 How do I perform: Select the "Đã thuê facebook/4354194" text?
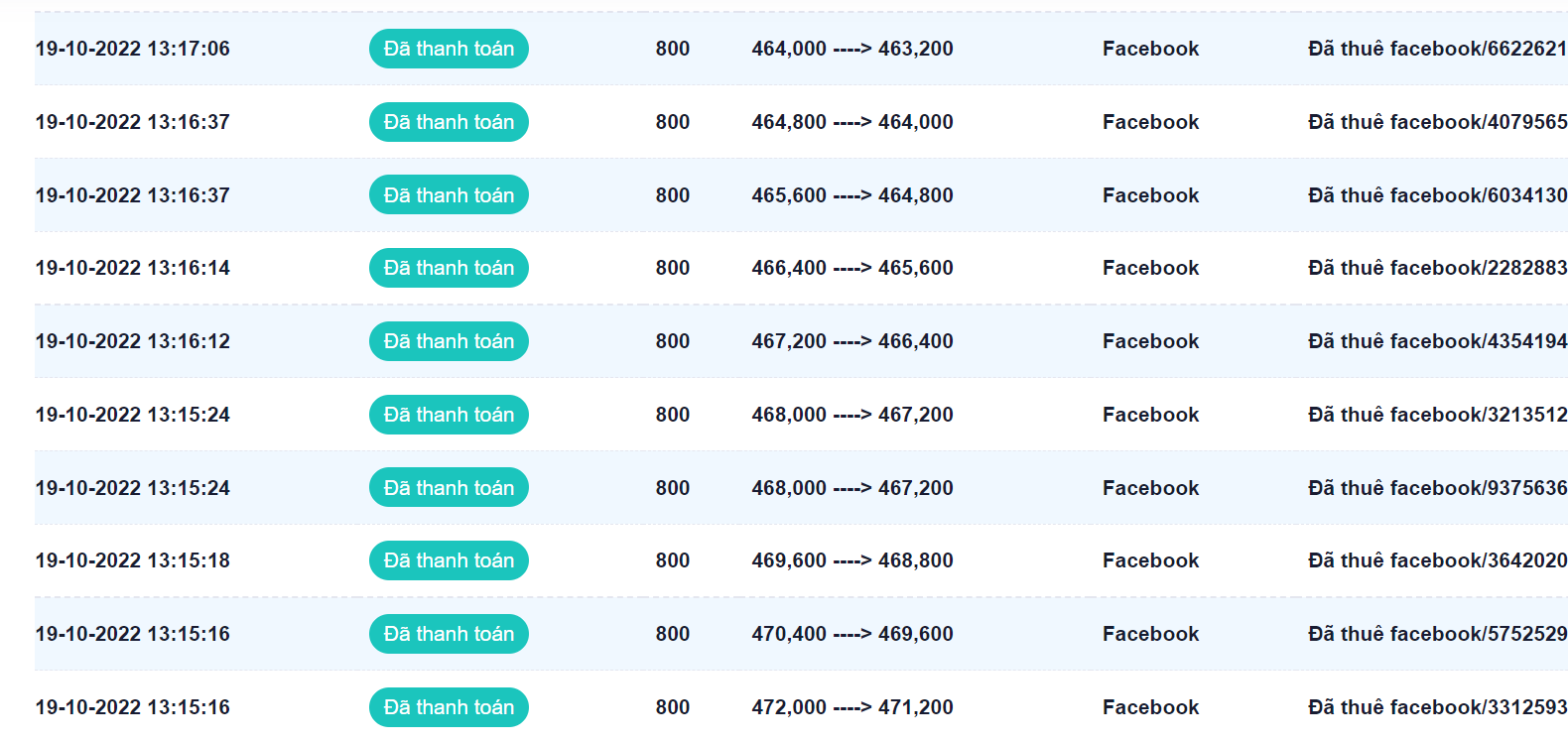click(x=1436, y=341)
